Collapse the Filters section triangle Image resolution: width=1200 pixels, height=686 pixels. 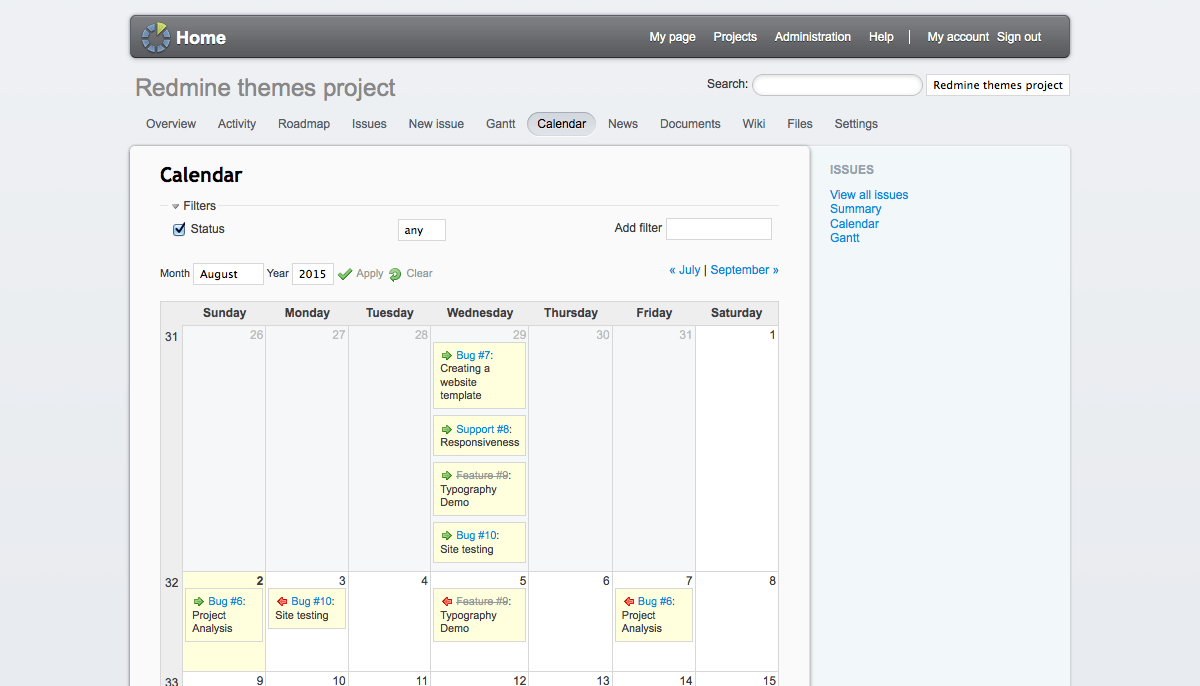pos(175,206)
